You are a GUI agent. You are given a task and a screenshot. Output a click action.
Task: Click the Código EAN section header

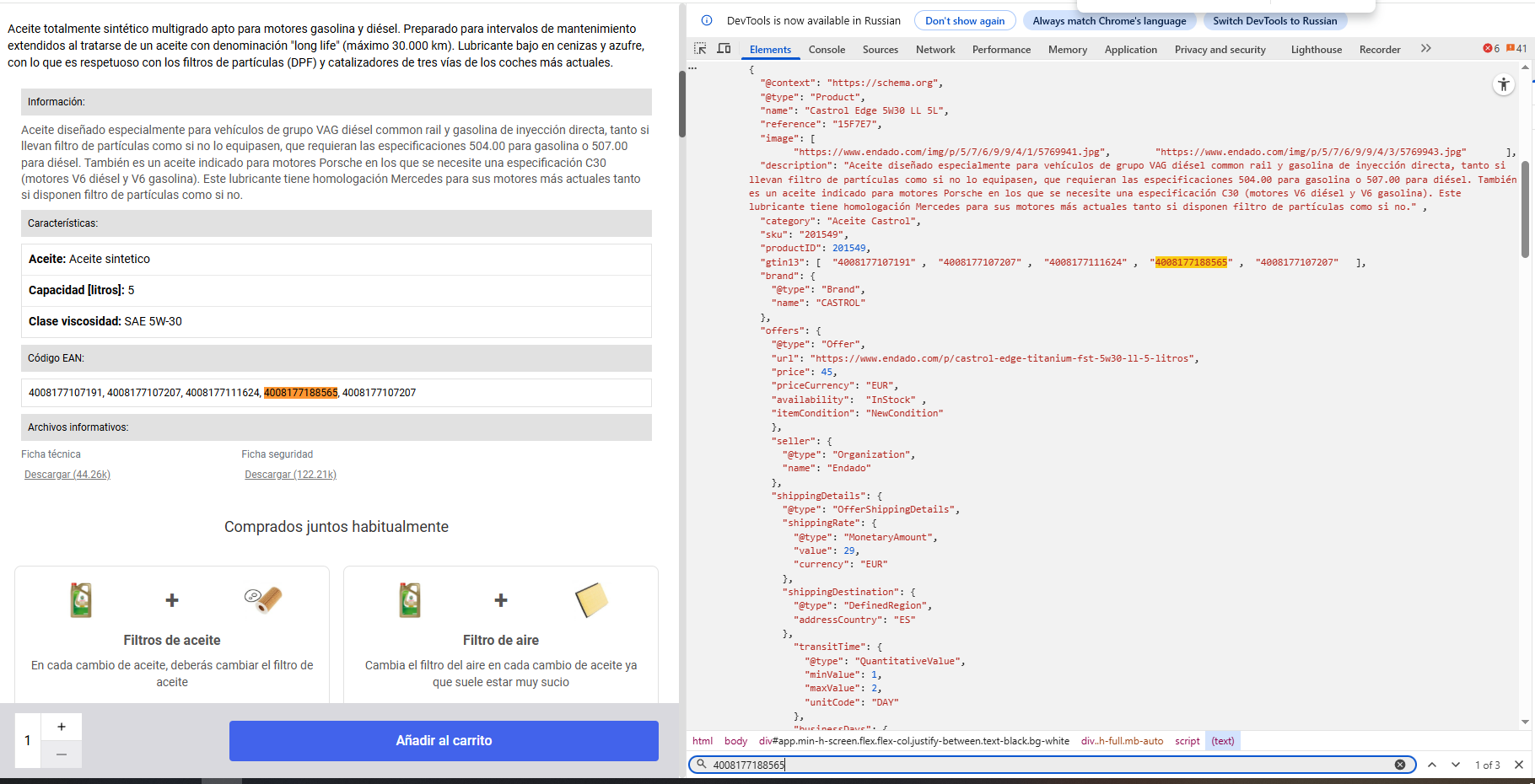[x=337, y=358]
